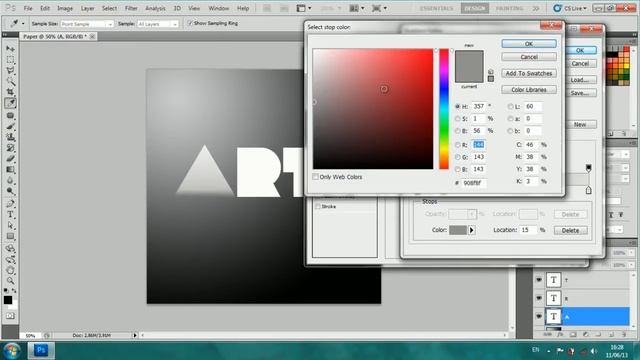
Task: Expand more workspaces with the double-arrow
Action: click(x=536, y=8)
